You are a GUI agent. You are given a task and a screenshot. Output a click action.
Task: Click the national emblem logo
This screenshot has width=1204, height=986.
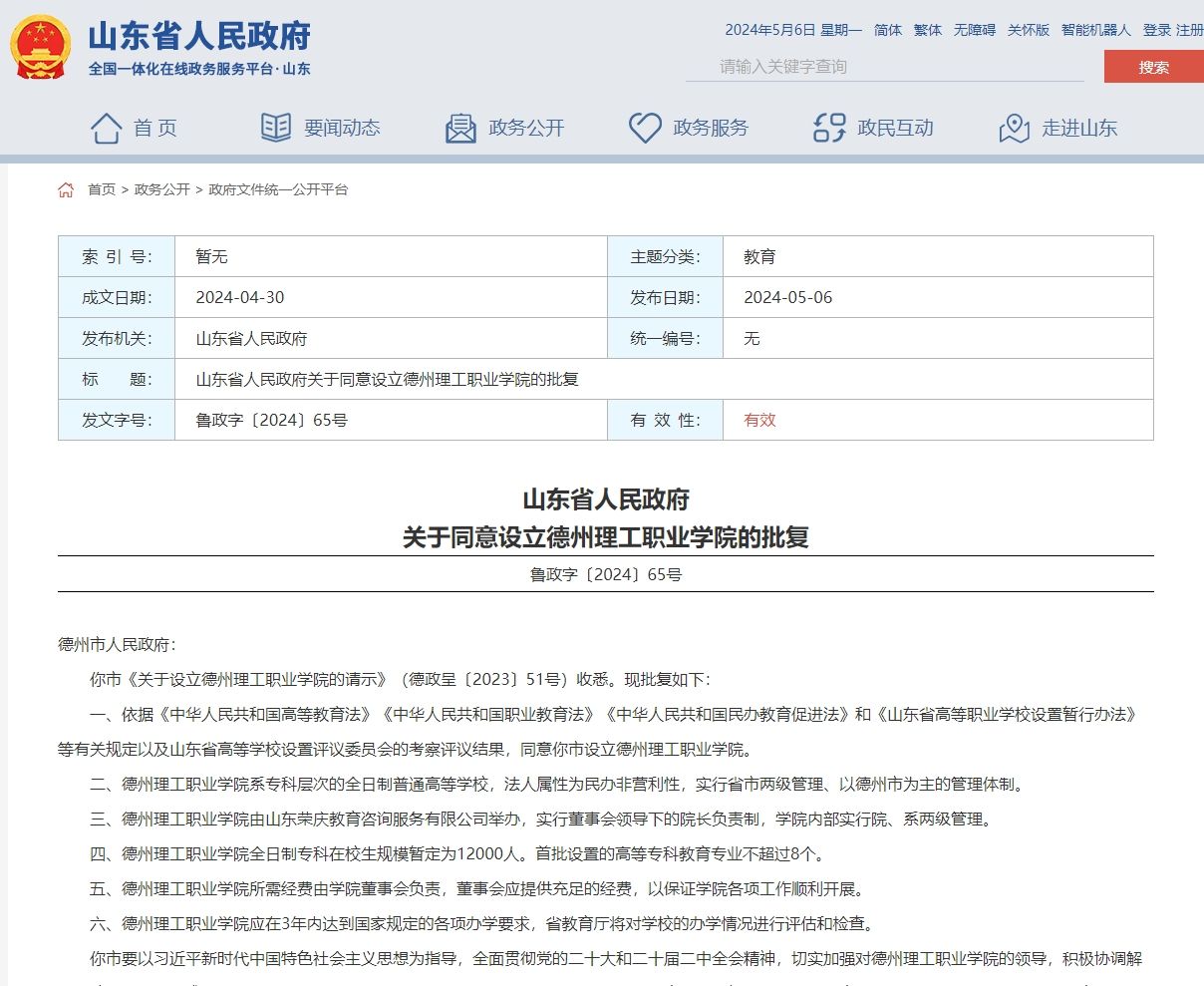(x=41, y=47)
